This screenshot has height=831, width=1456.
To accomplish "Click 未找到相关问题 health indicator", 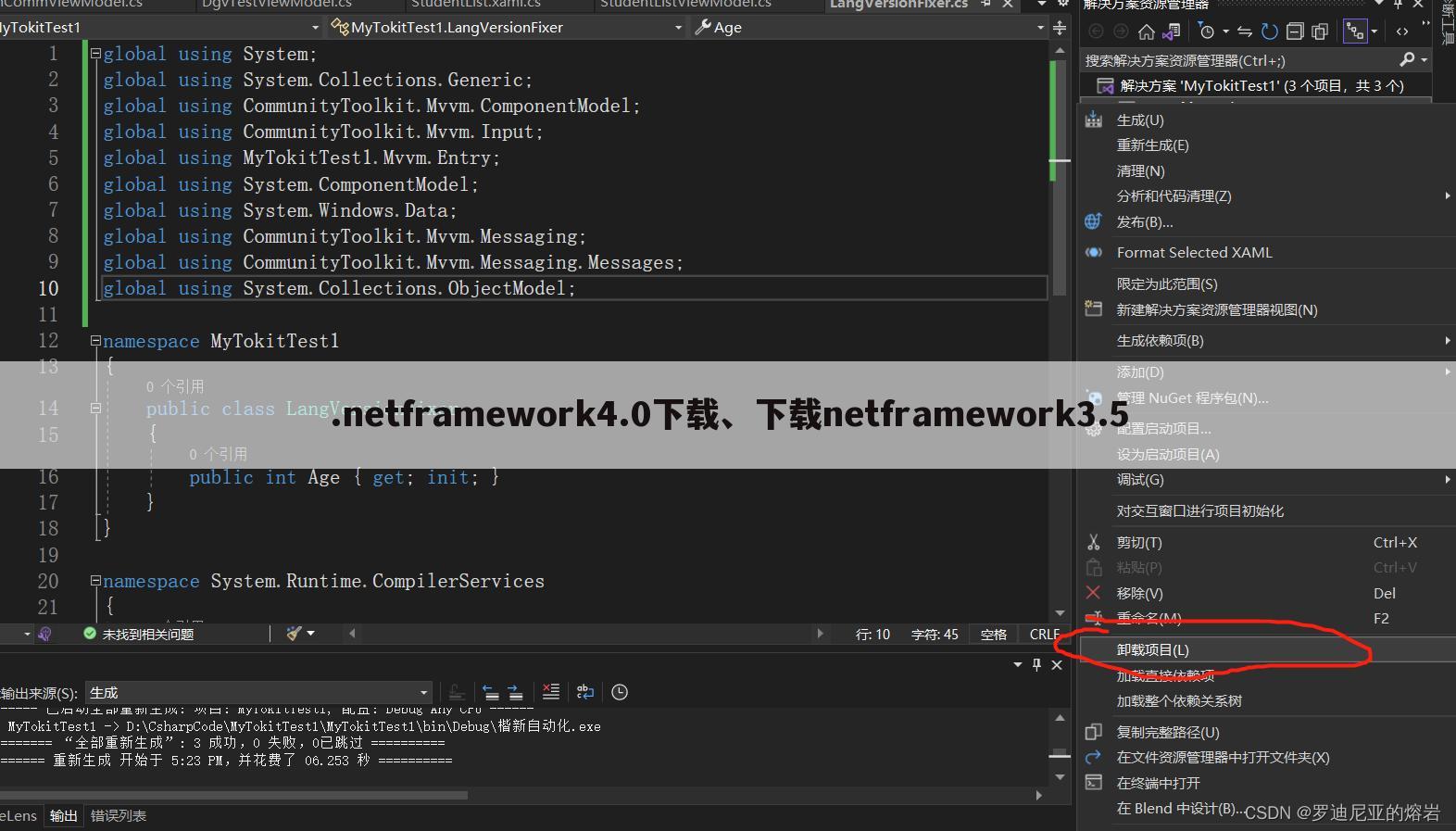I will 138,634.
